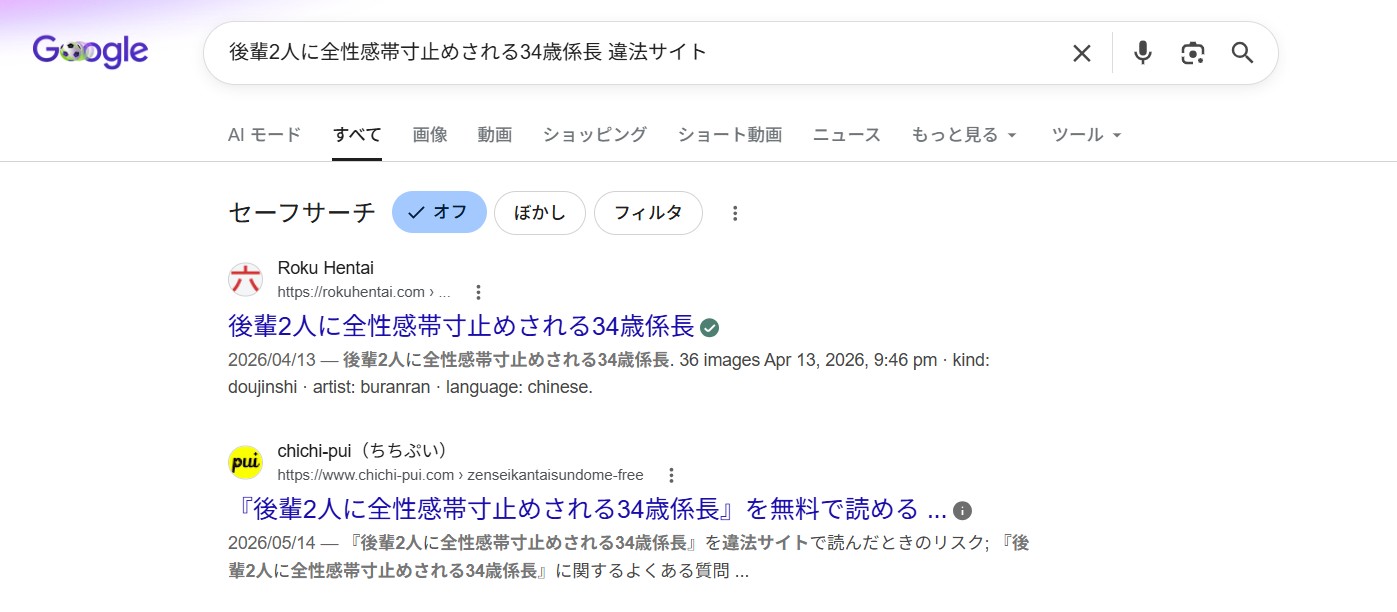Viewport: 1397px width, 612px height.
Task: Open the 動画 results tab
Action: pyautogui.click(x=495, y=135)
